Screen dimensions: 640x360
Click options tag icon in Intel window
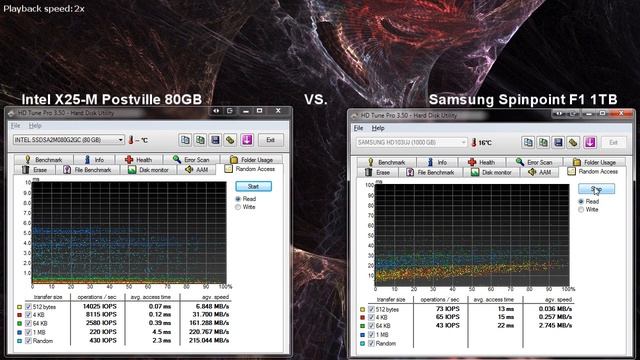230,140
